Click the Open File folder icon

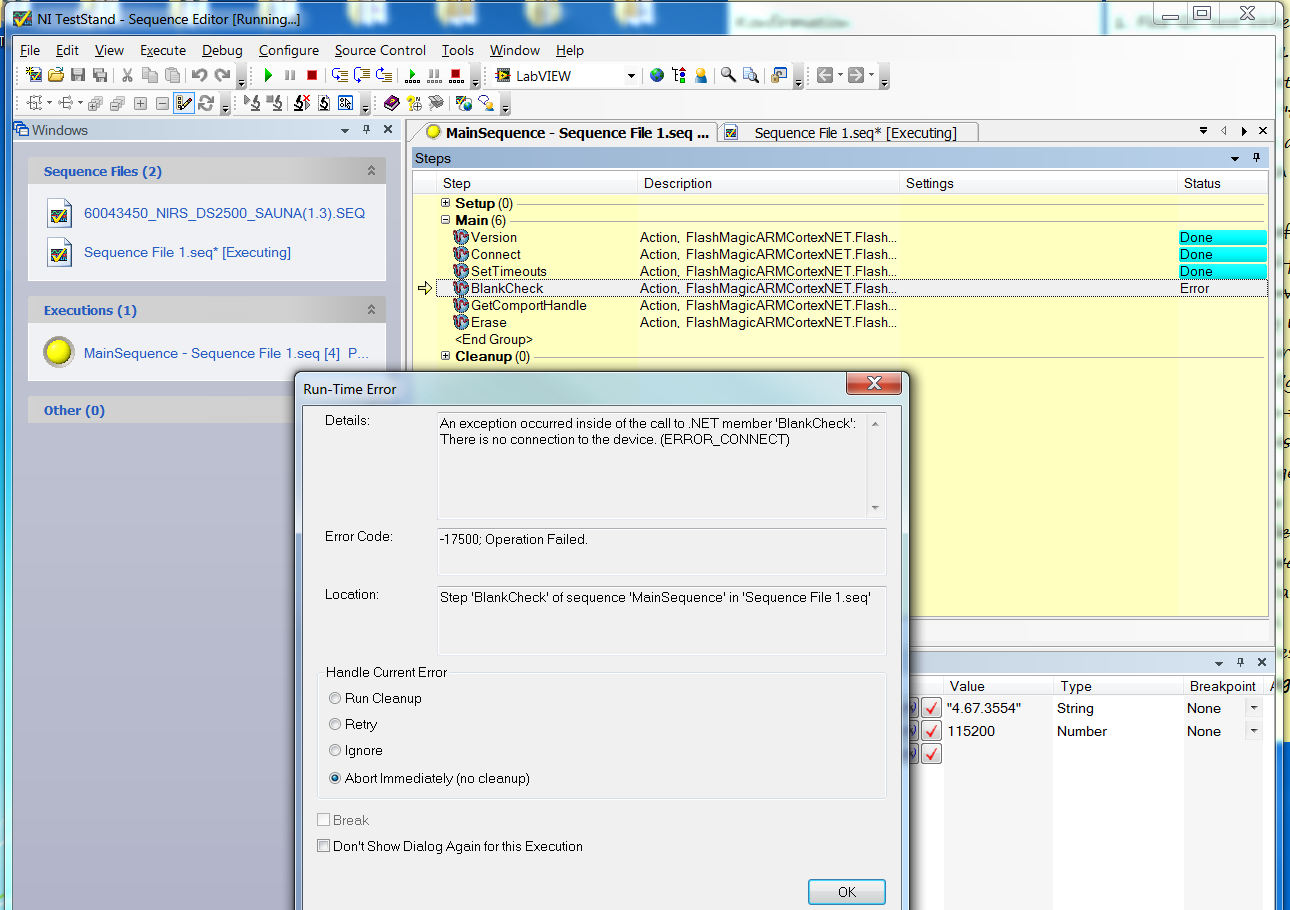56,75
